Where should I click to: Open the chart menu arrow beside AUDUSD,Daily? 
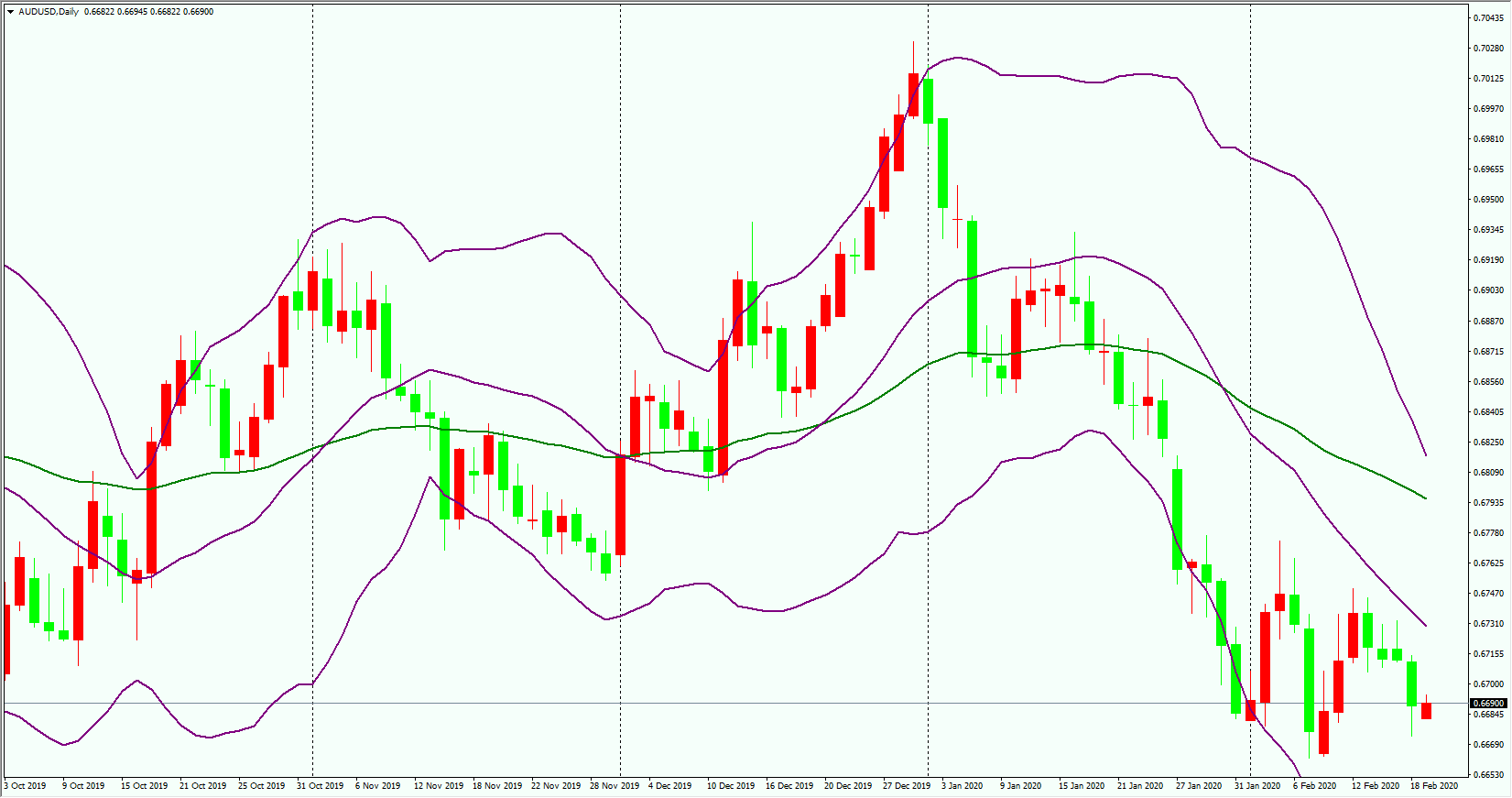tap(10, 12)
